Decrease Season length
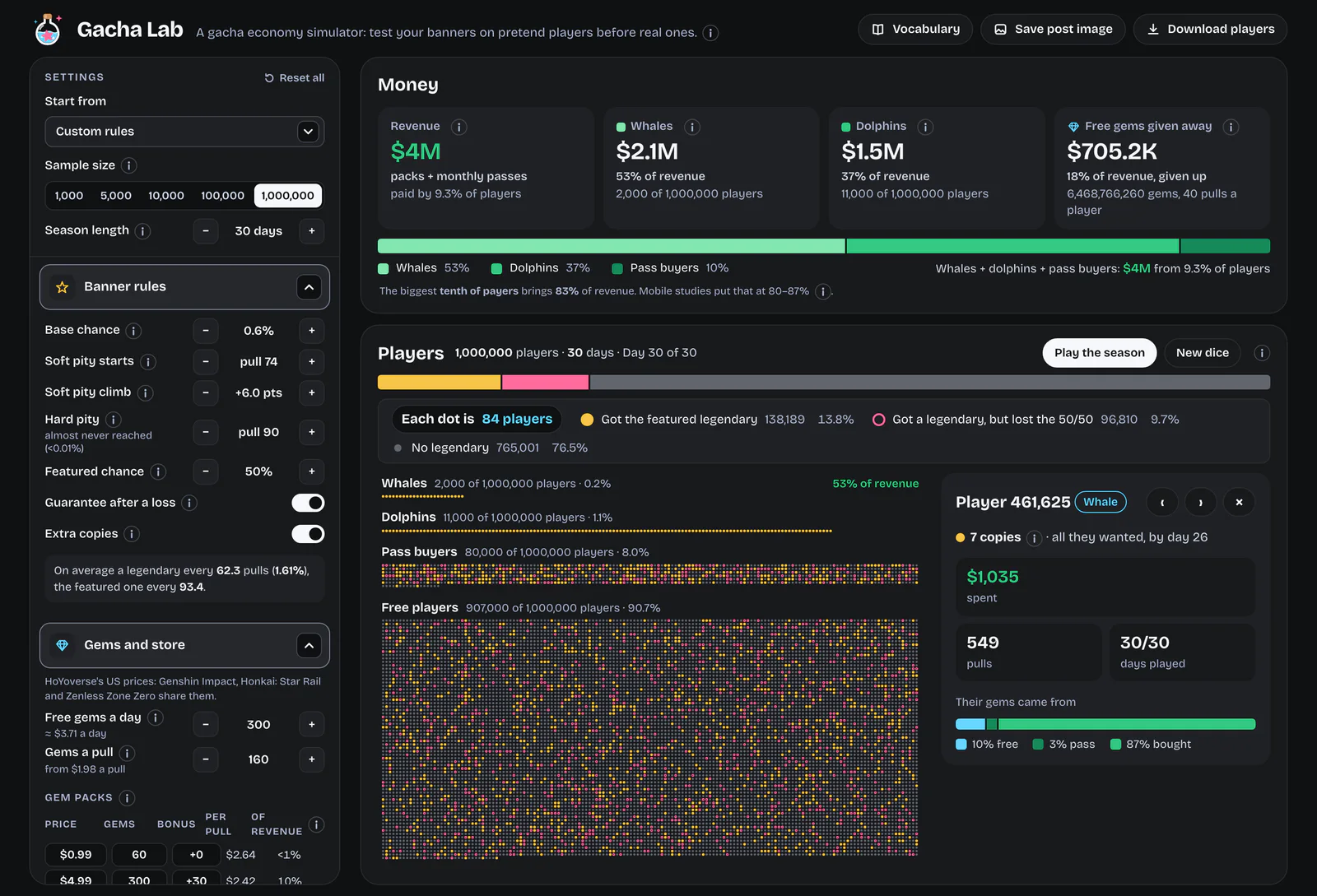The image size is (1317, 896). click(x=206, y=231)
